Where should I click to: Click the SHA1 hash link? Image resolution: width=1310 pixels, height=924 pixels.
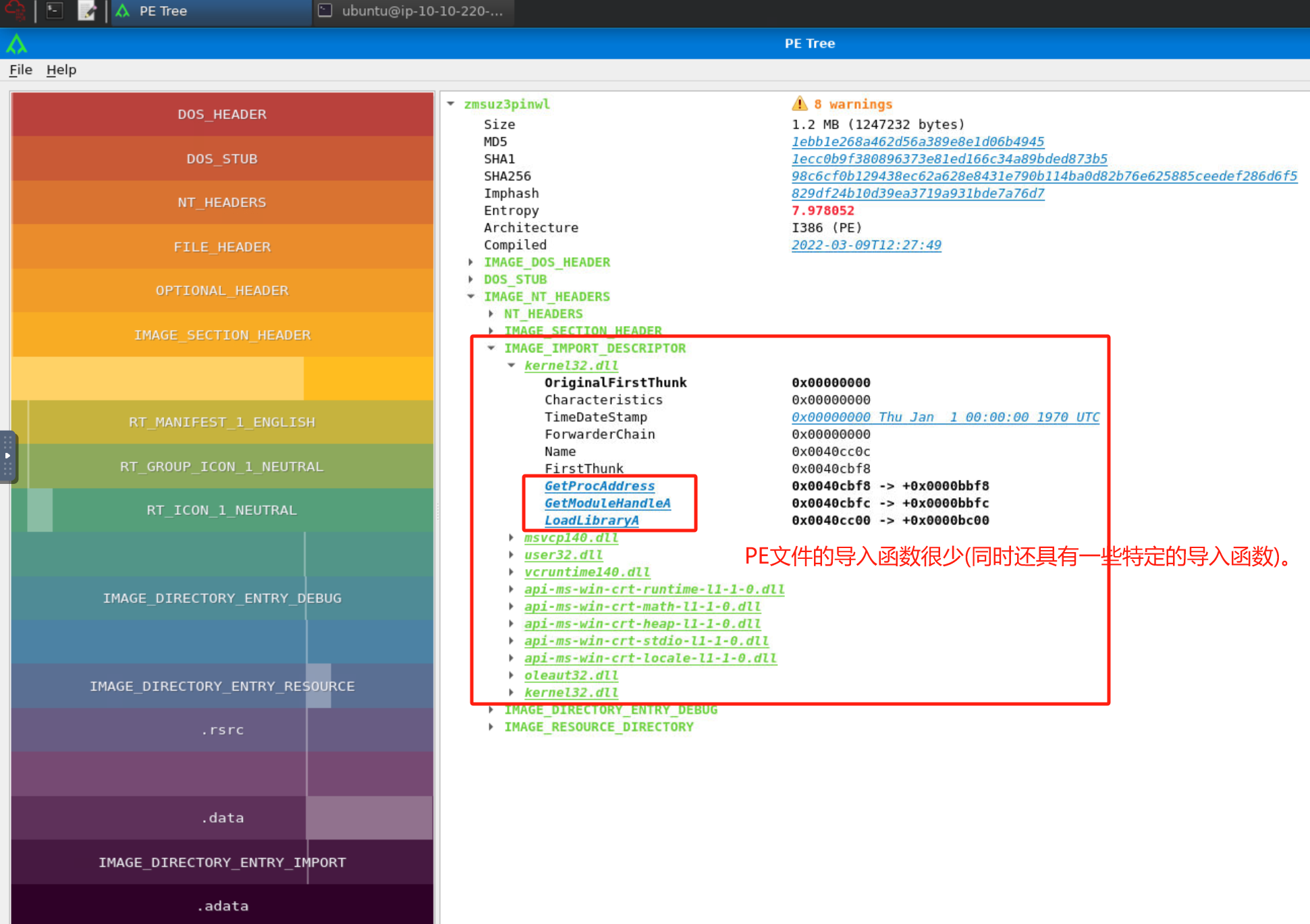coord(950,159)
